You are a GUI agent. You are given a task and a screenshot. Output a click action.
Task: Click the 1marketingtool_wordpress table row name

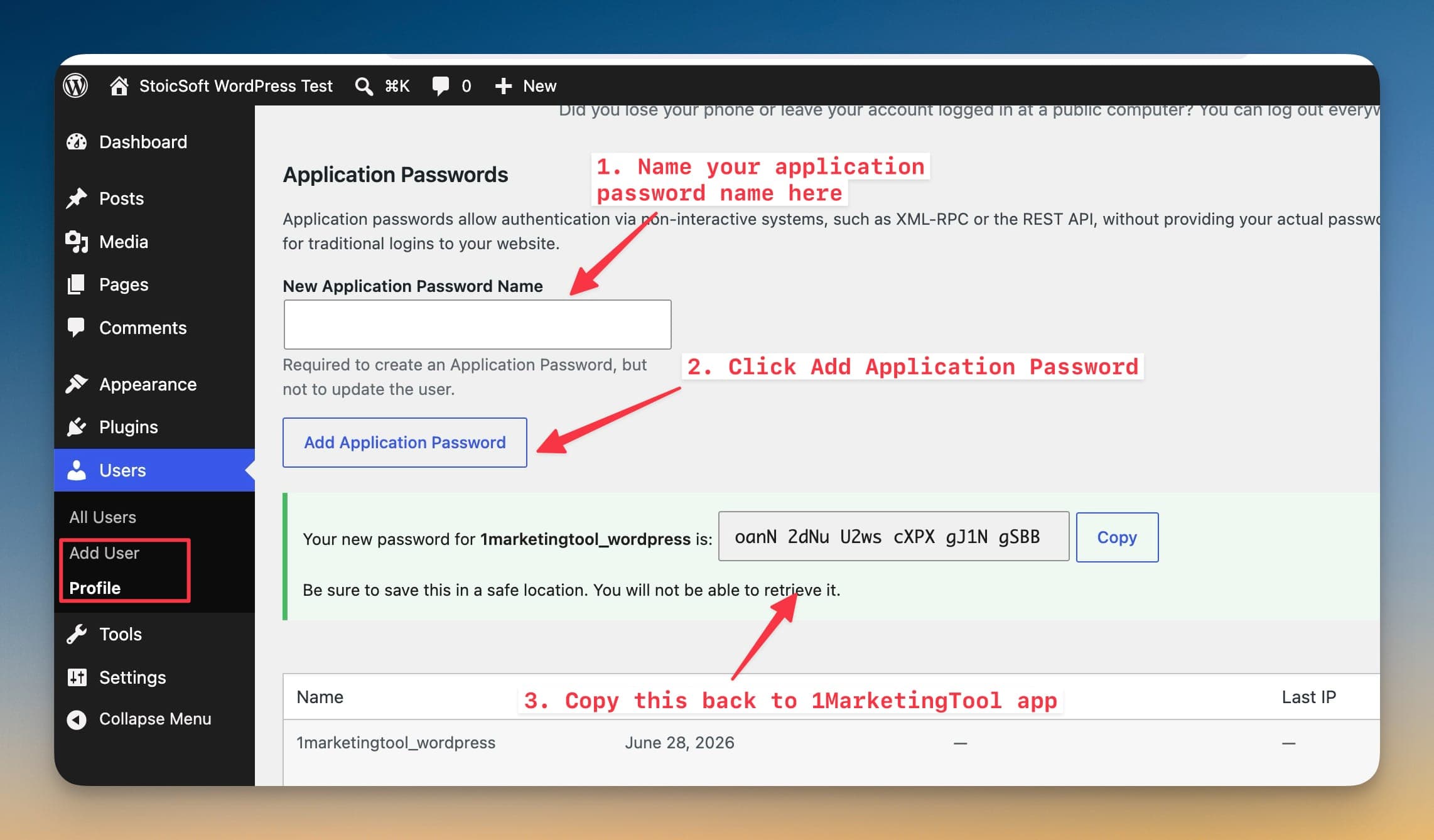click(396, 743)
